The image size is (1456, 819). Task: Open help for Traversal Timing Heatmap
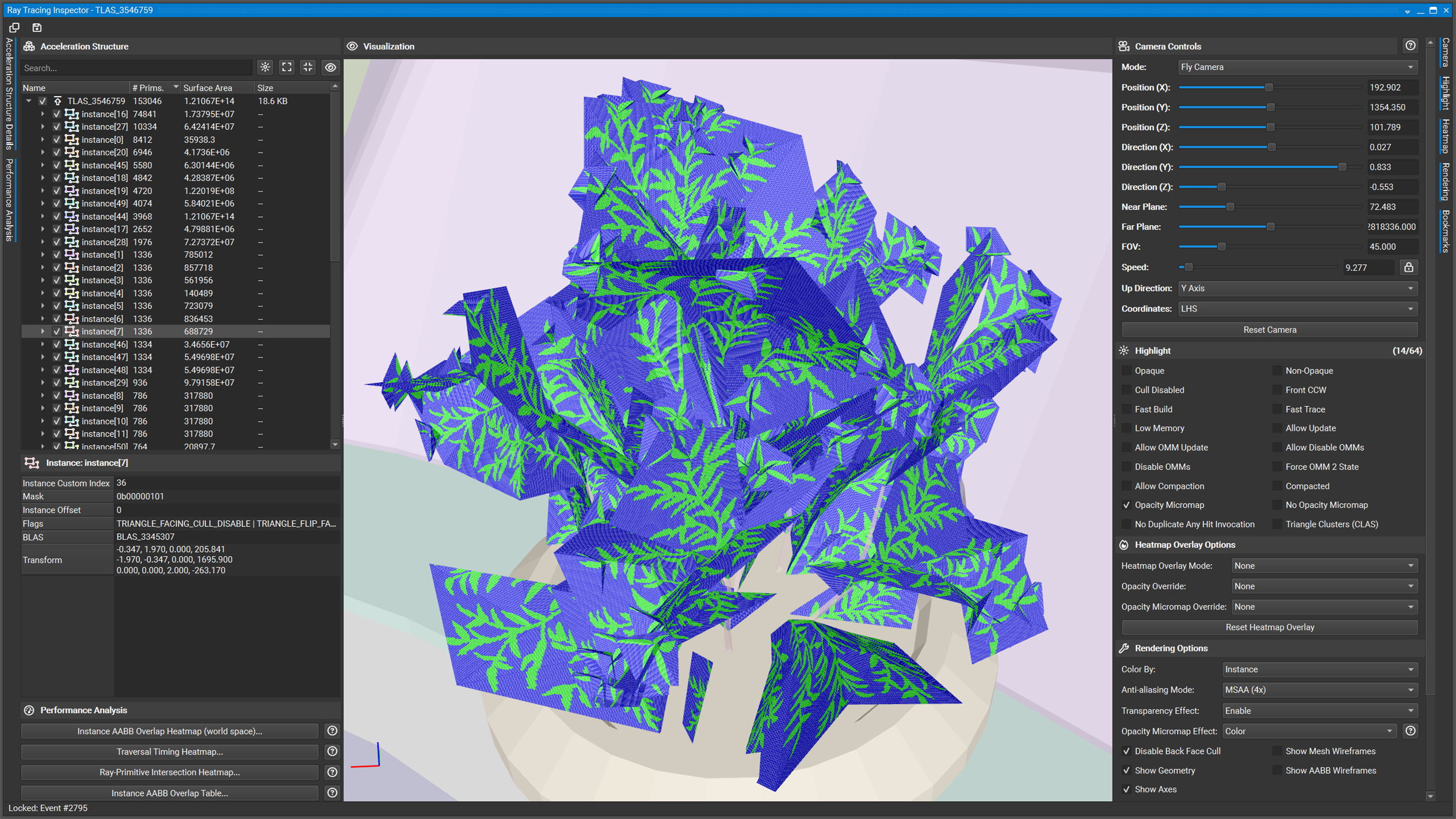[332, 752]
